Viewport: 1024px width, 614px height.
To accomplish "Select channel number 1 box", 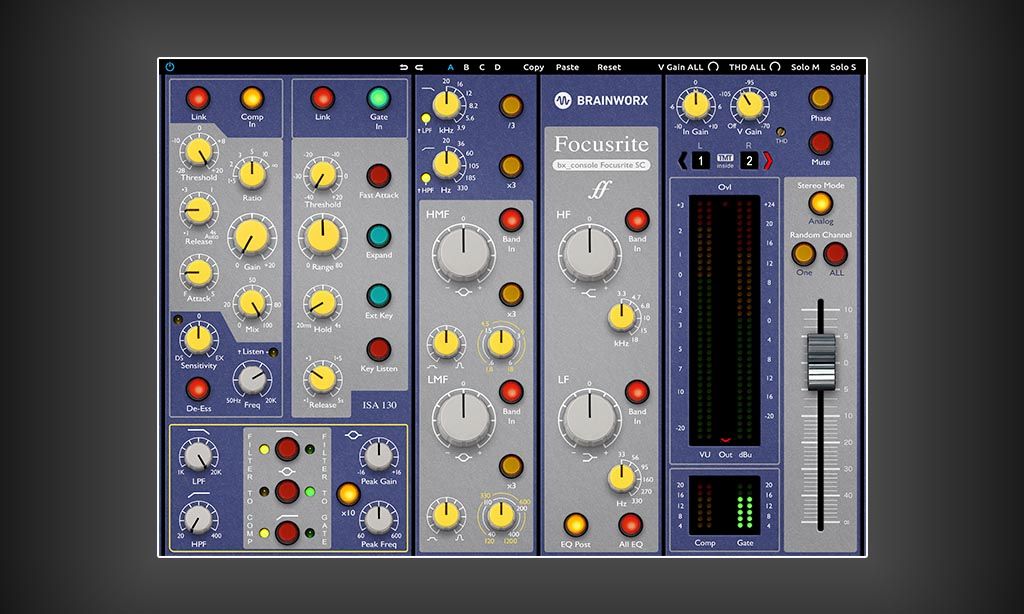I will point(701,161).
